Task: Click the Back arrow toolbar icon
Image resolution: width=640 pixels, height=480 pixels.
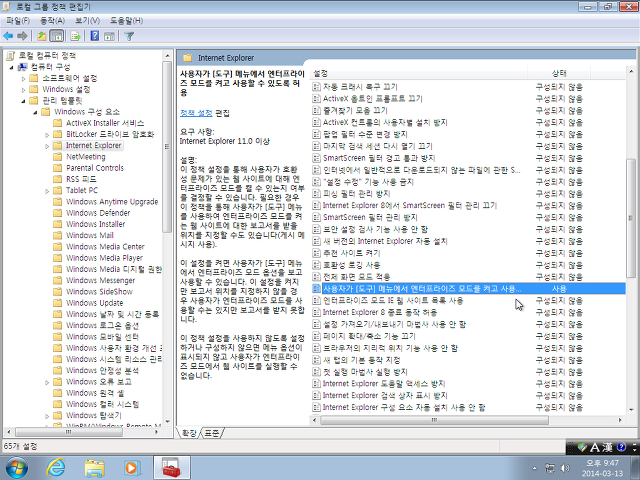Action: coord(8,36)
